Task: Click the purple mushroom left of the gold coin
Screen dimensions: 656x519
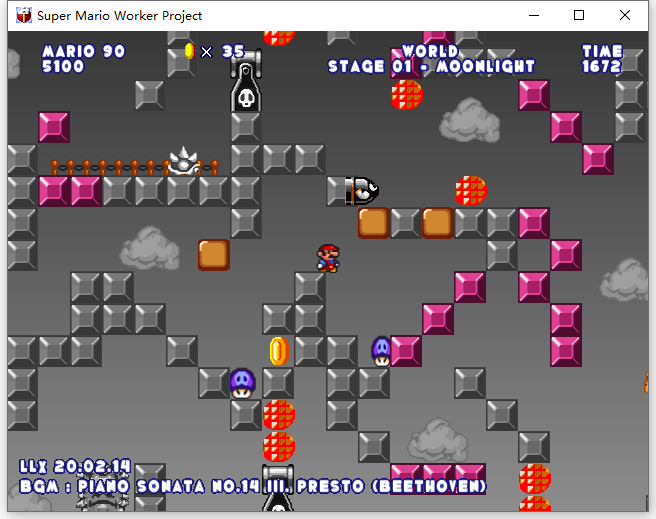Action: 243,383
